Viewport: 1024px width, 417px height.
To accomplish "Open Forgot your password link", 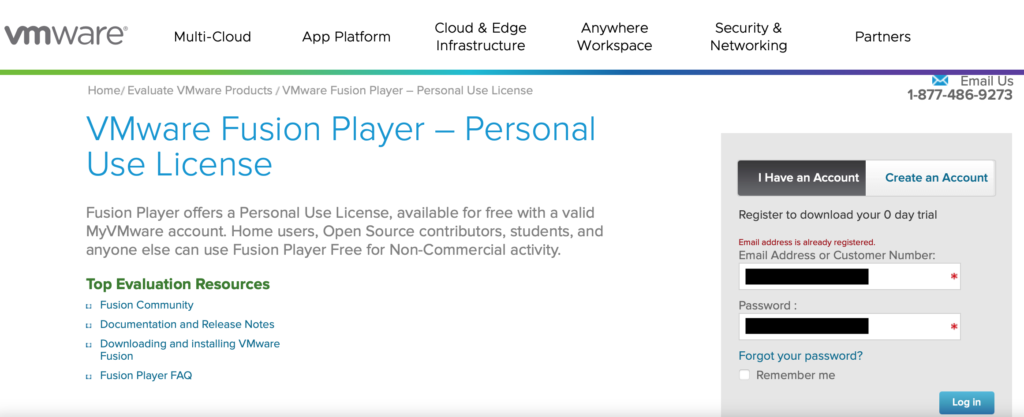I will 800,356.
